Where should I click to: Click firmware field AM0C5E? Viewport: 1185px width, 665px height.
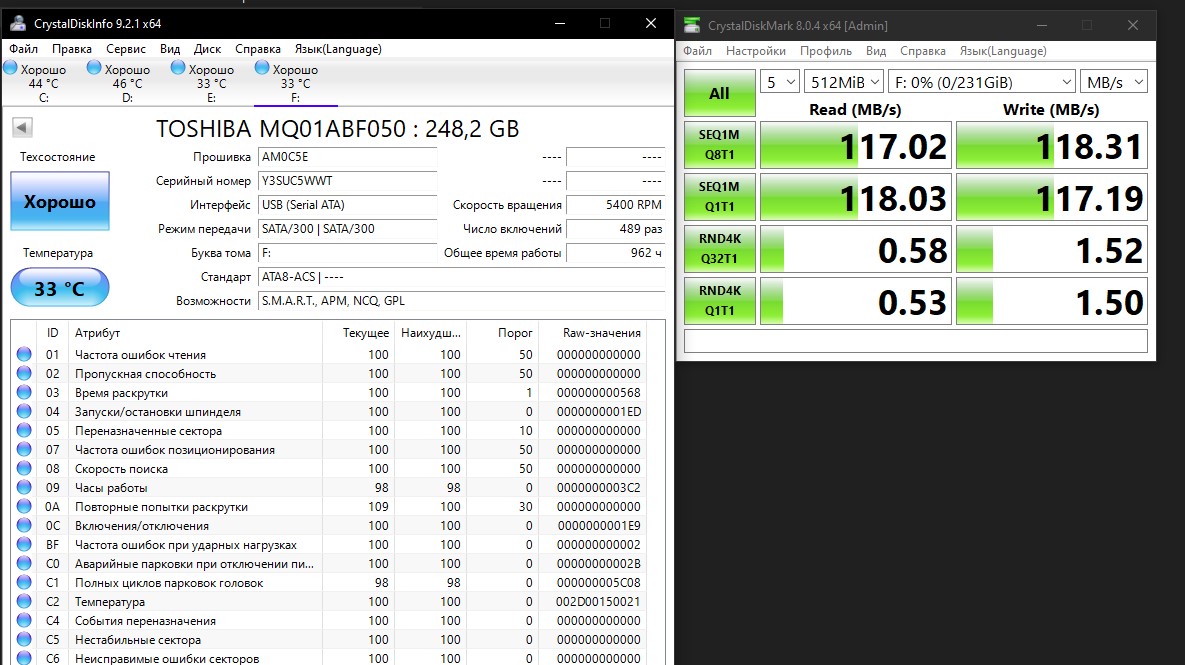[x=348, y=157]
